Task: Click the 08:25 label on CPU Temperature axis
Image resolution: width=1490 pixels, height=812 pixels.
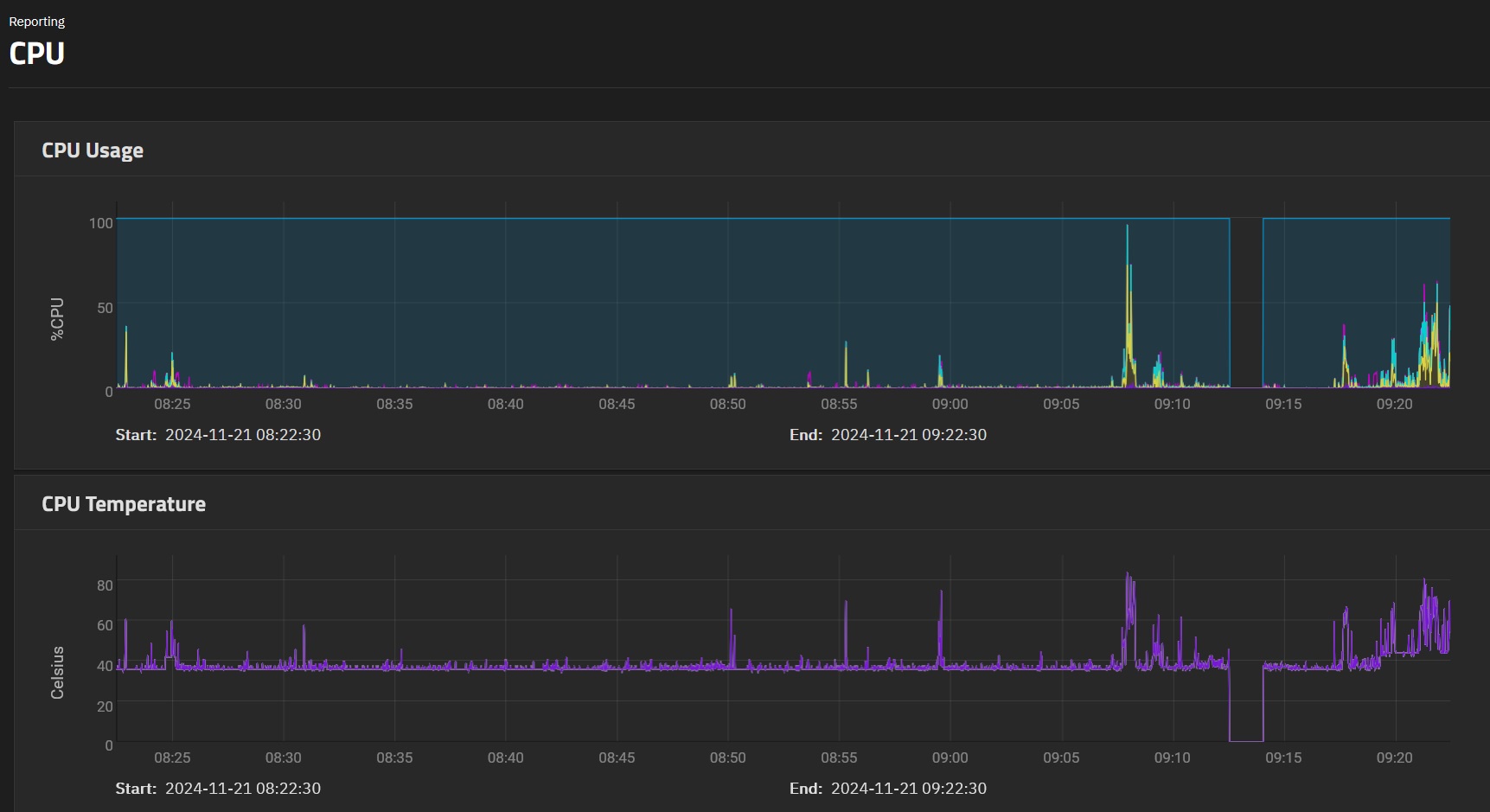Action: (172, 758)
